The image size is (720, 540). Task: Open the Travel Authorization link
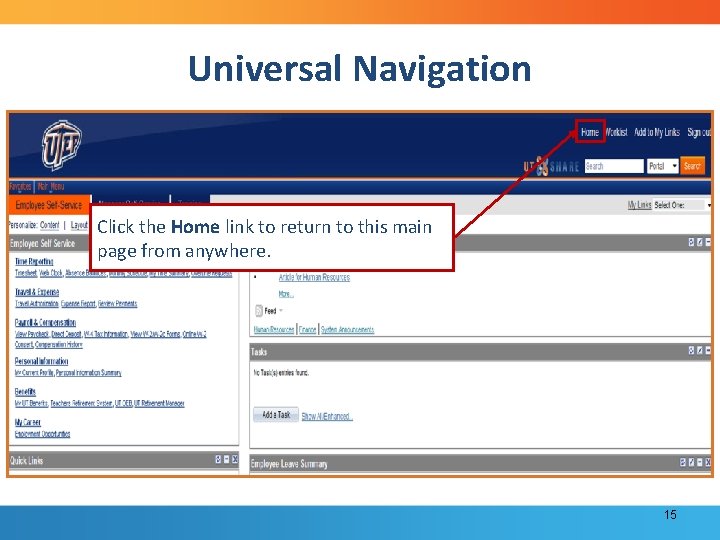point(37,304)
